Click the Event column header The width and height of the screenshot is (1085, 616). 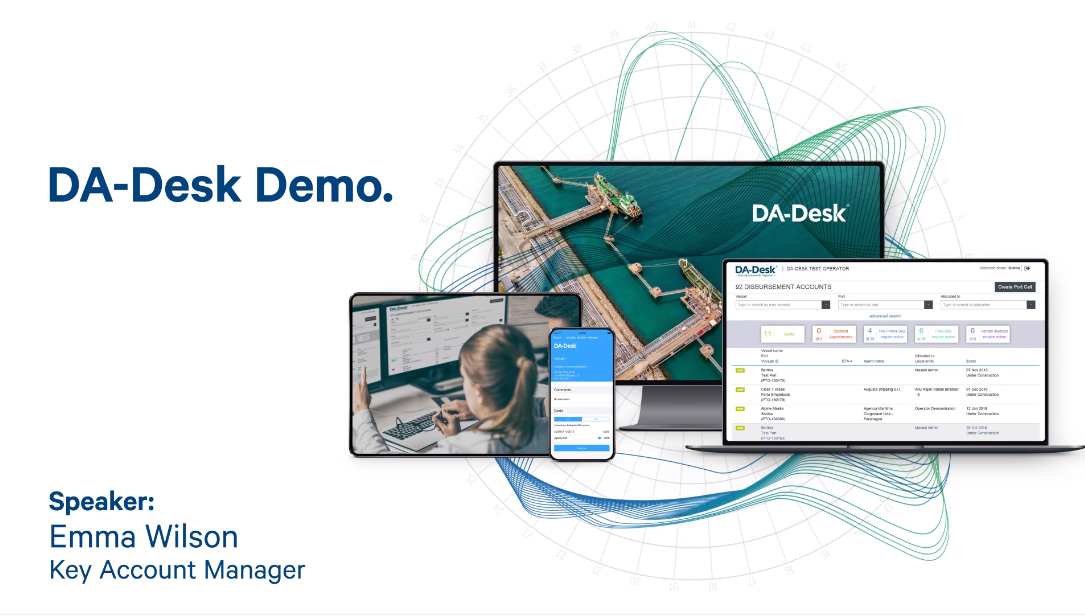(971, 361)
